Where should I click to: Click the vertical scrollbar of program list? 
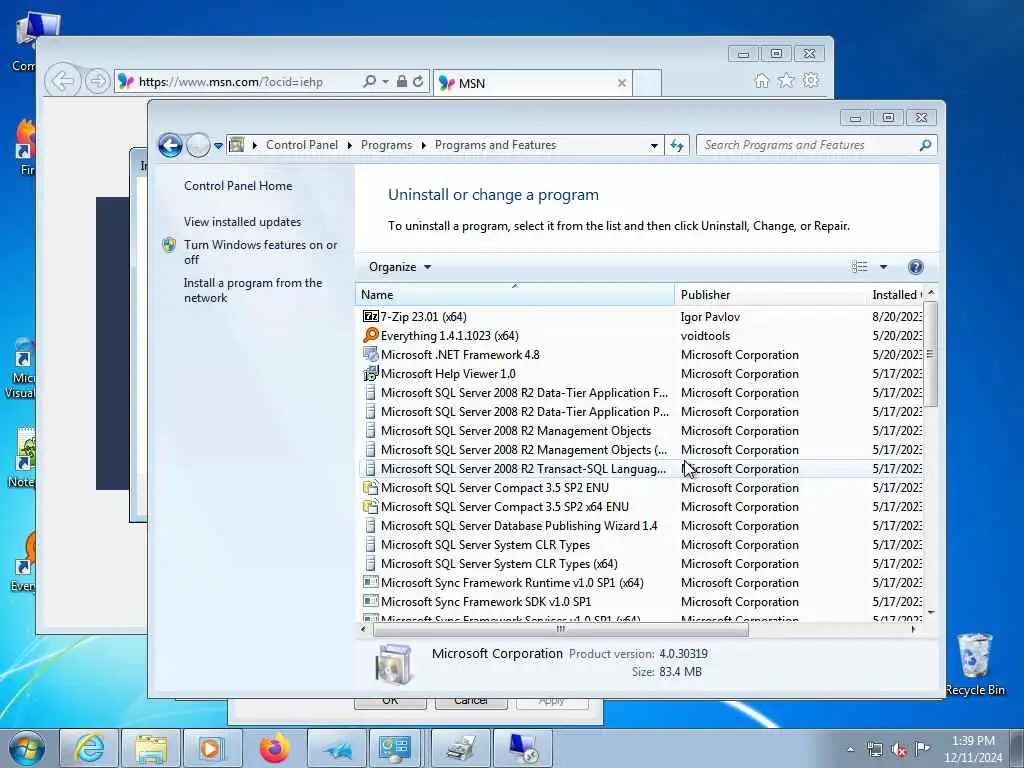coord(931,353)
